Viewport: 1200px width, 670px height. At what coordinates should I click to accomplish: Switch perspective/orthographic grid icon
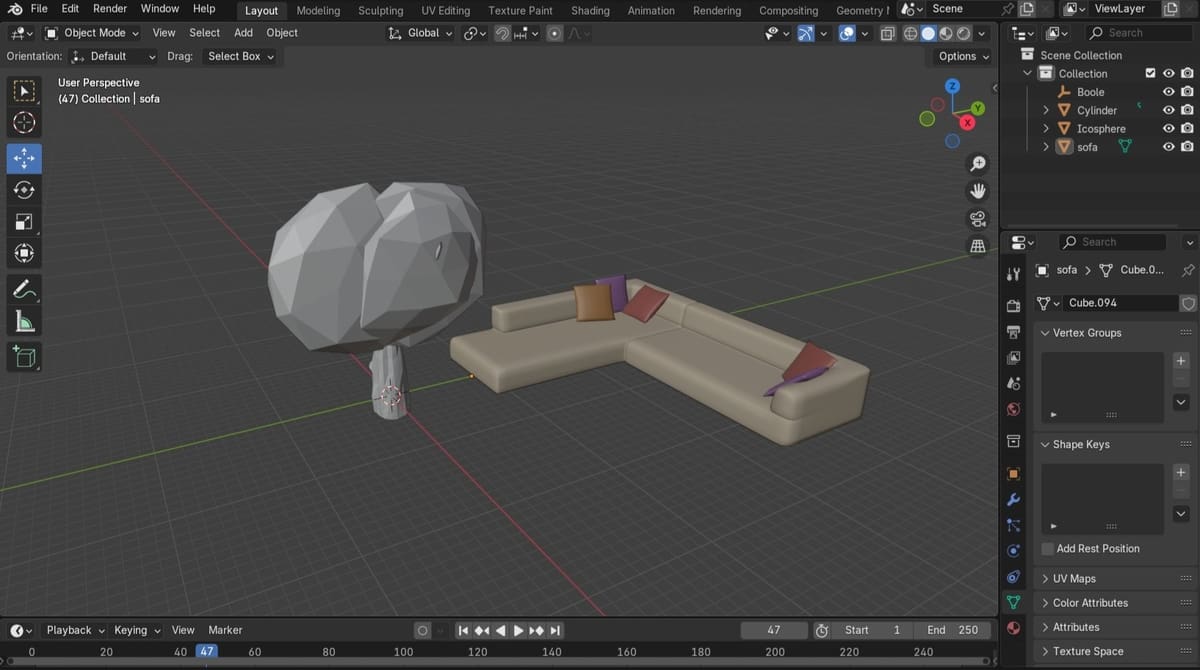pos(978,246)
